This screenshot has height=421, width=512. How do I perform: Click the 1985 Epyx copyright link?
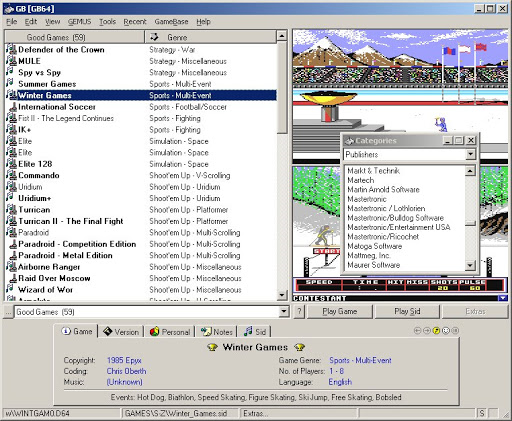pyautogui.click(x=124, y=360)
